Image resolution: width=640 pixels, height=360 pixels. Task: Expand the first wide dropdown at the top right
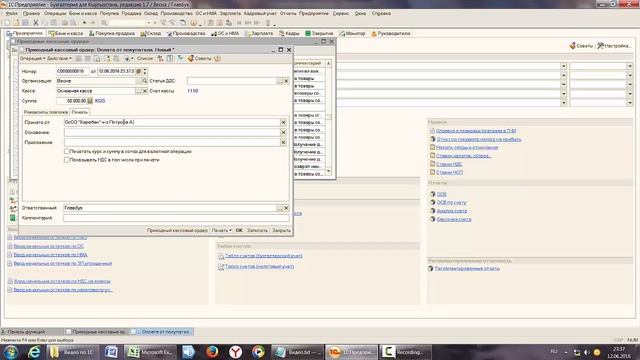coord(564,66)
